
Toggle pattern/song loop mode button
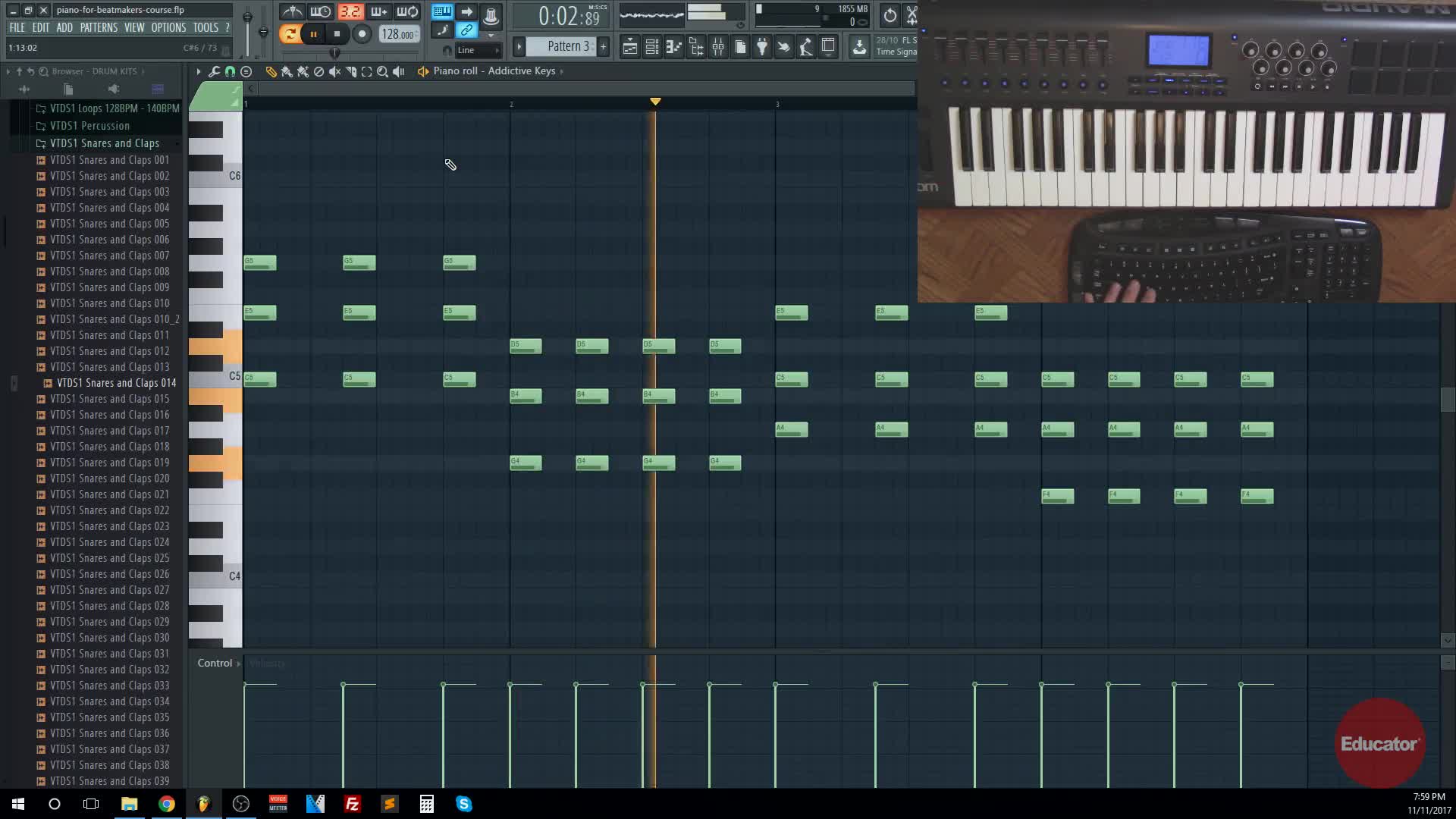point(289,33)
